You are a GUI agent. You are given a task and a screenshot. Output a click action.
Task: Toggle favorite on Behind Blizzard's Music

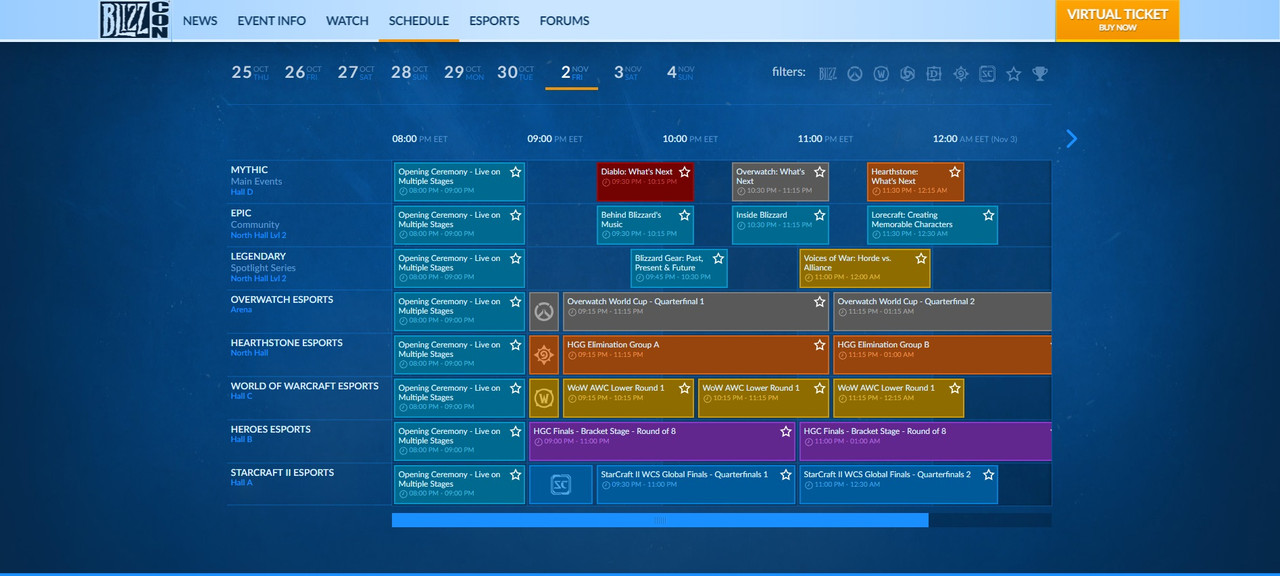coord(684,215)
